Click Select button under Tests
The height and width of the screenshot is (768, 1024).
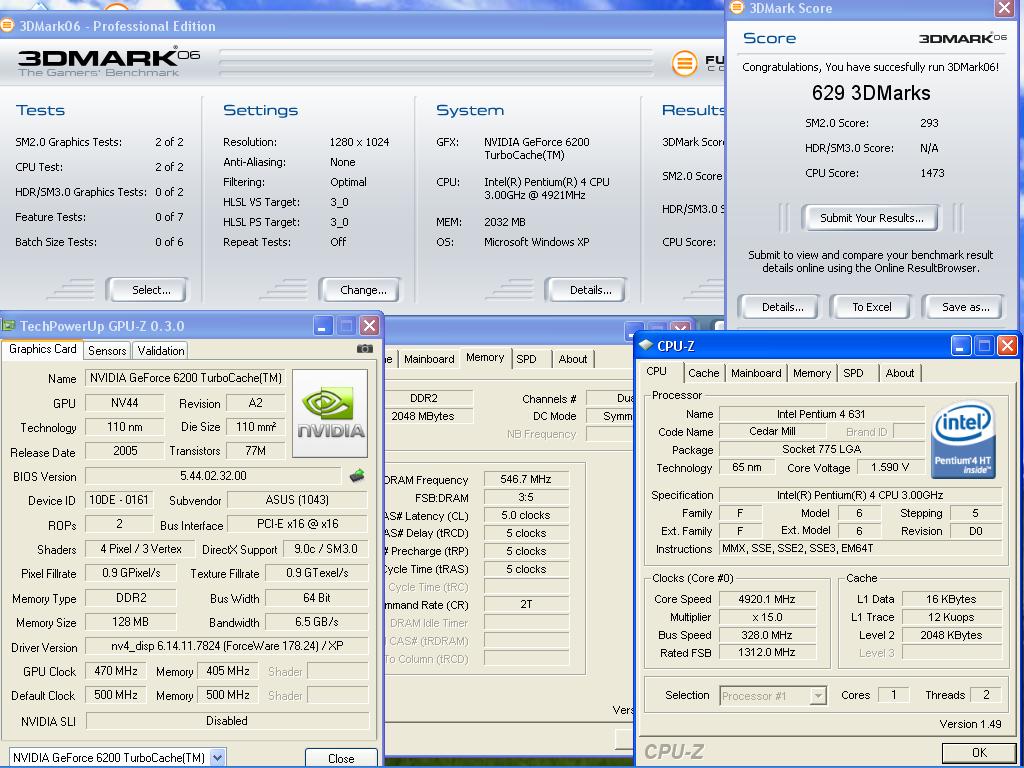click(x=147, y=290)
